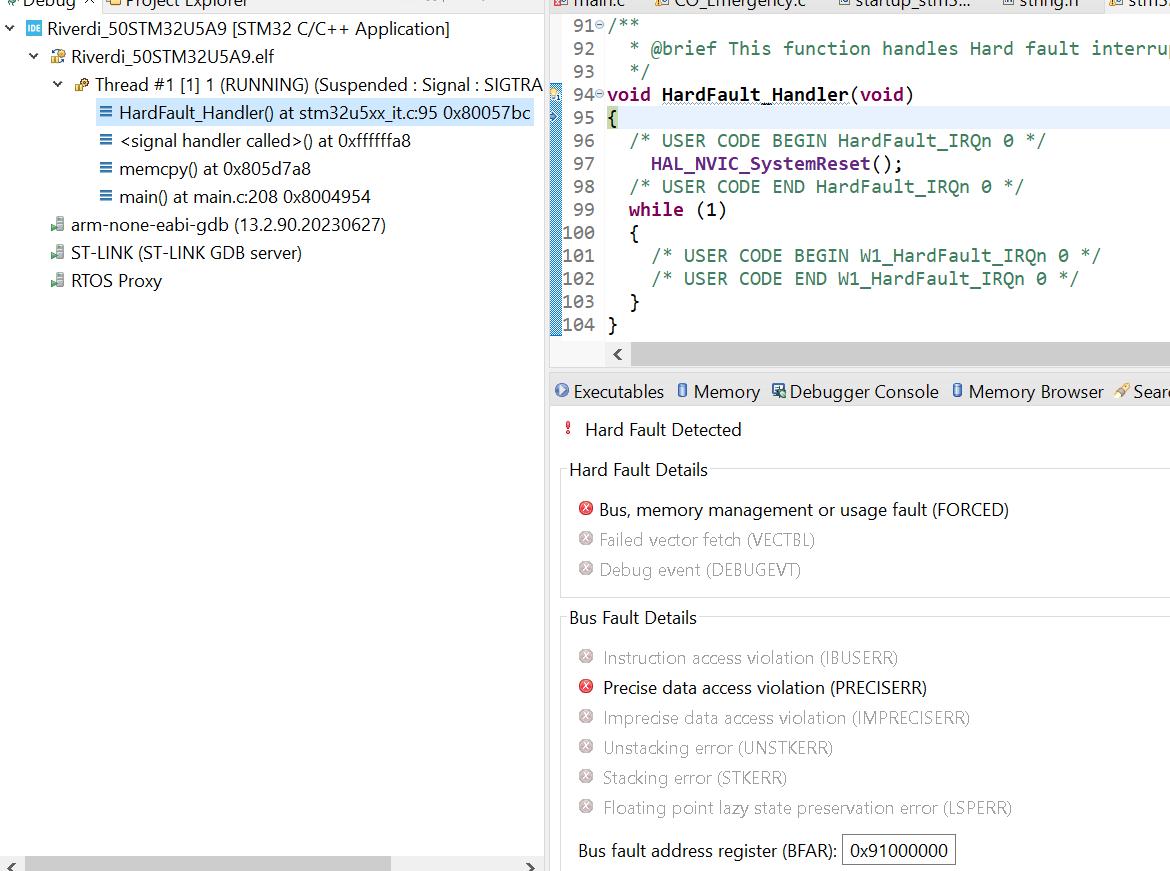Select the arm-none-eabi-gdb process icon
The image size is (1170, 871).
pyautogui.click(x=57, y=224)
